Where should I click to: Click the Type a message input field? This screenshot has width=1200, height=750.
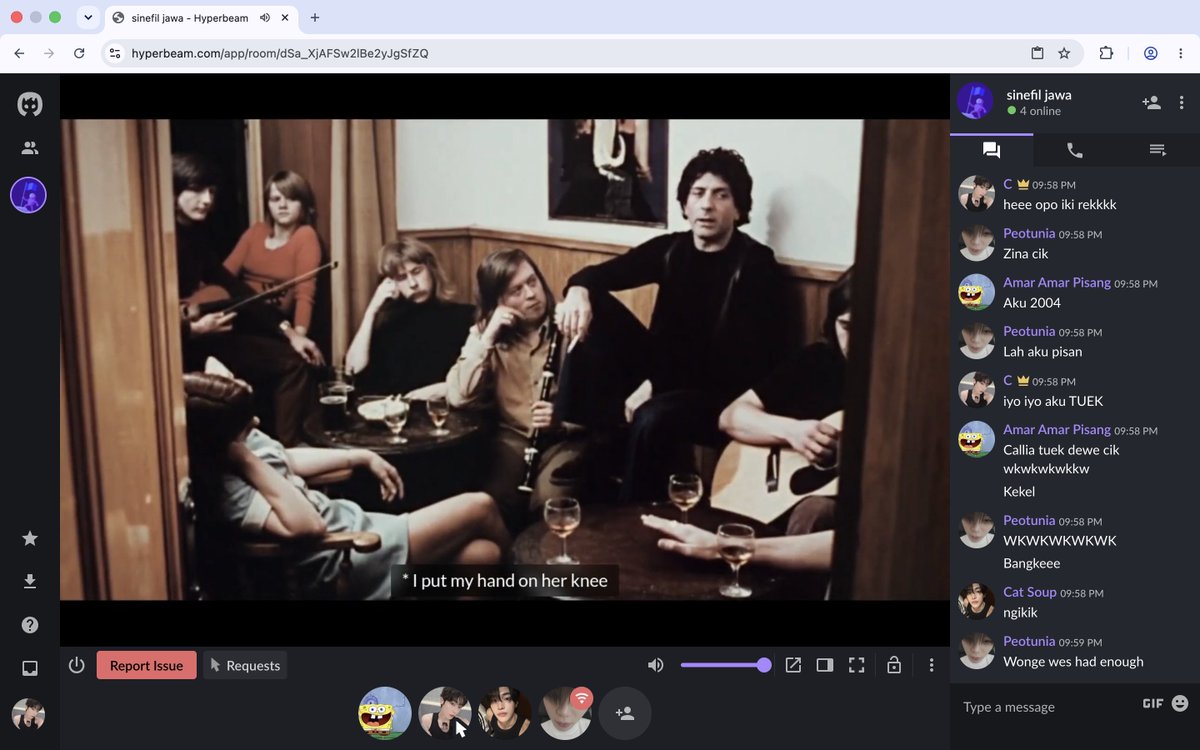(x=1045, y=707)
